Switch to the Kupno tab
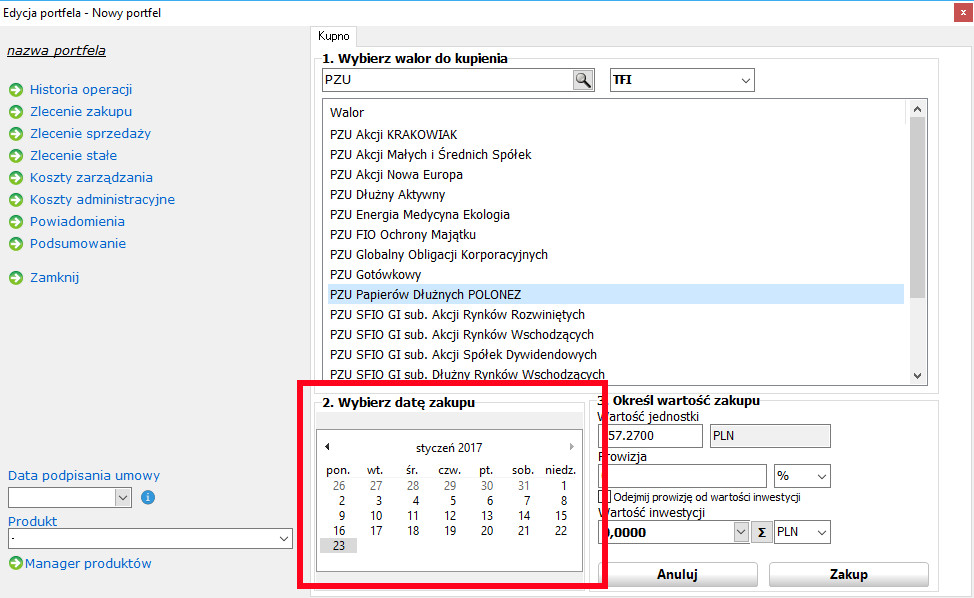Viewport: 974px width, 598px height. pos(333,36)
